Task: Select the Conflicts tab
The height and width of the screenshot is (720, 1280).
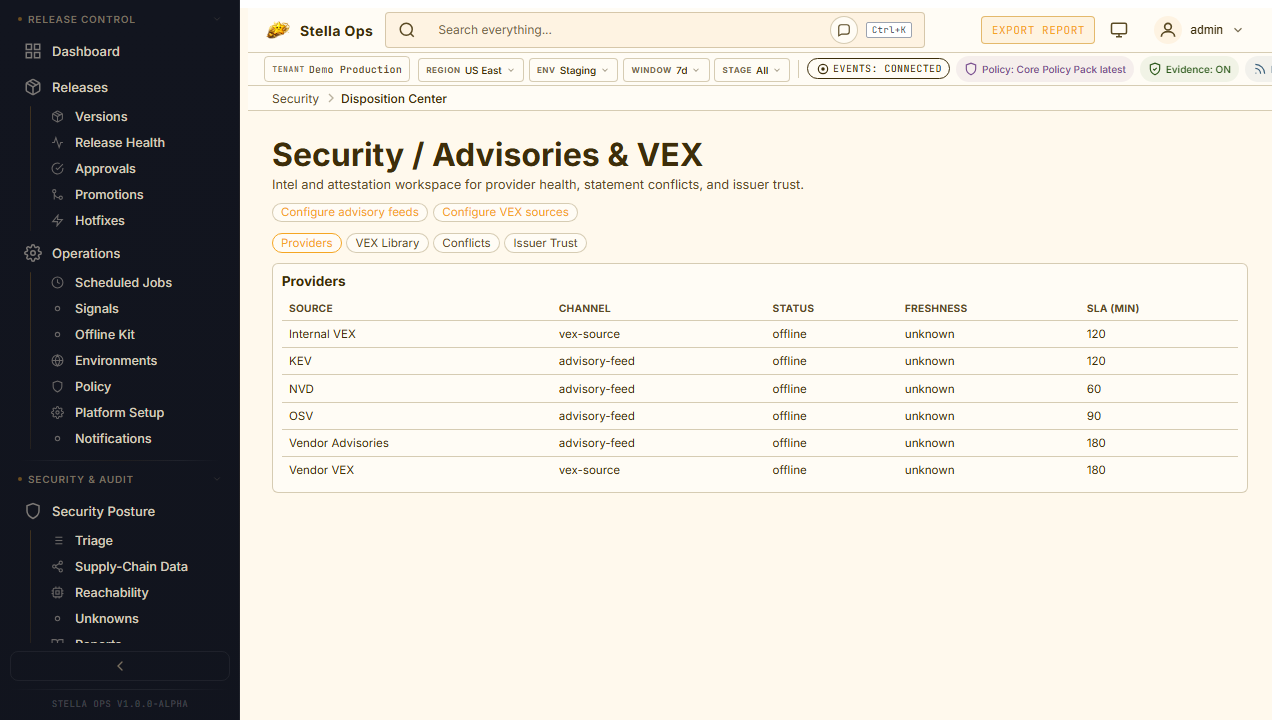Action: point(466,243)
